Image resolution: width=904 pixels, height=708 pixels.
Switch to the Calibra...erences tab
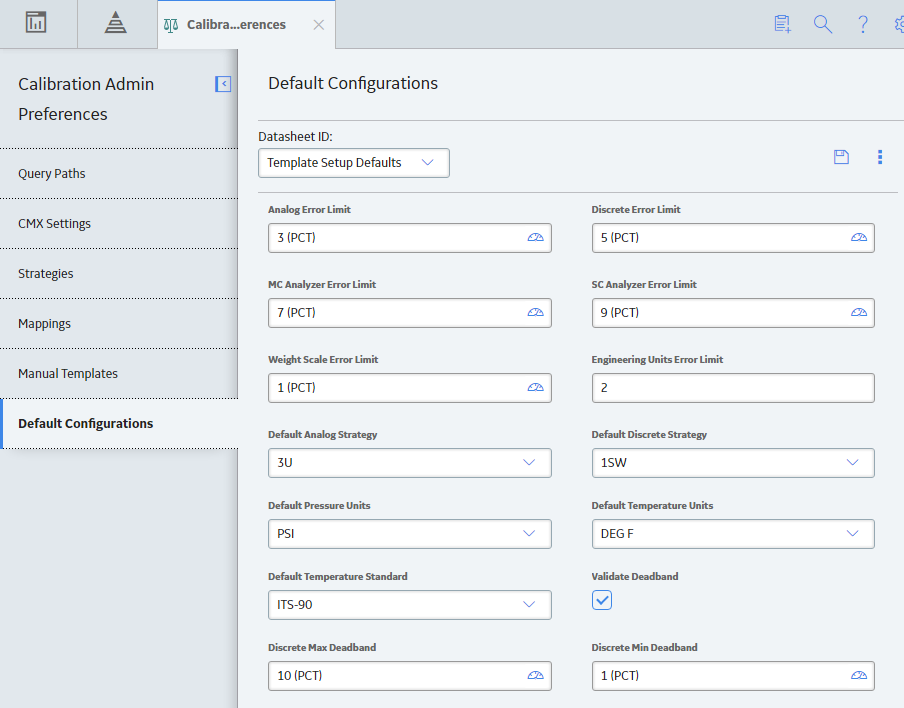[246, 25]
